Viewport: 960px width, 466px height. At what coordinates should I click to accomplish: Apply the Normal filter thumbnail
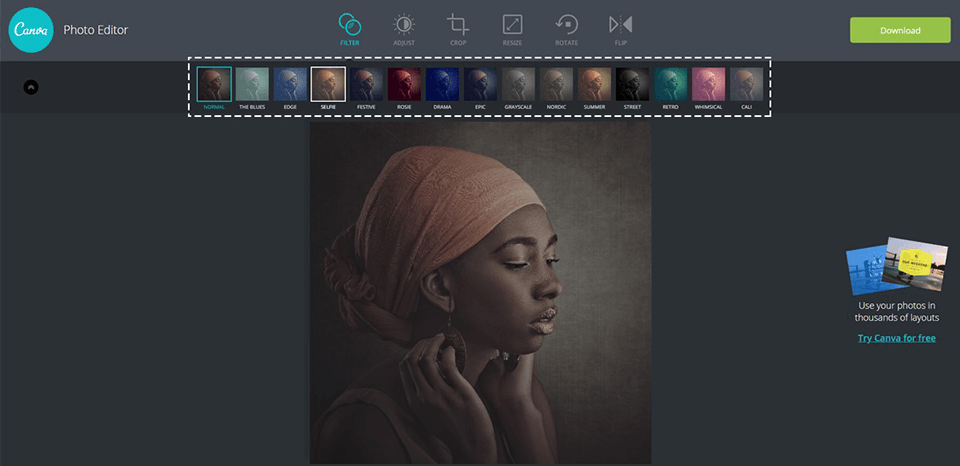pos(214,84)
